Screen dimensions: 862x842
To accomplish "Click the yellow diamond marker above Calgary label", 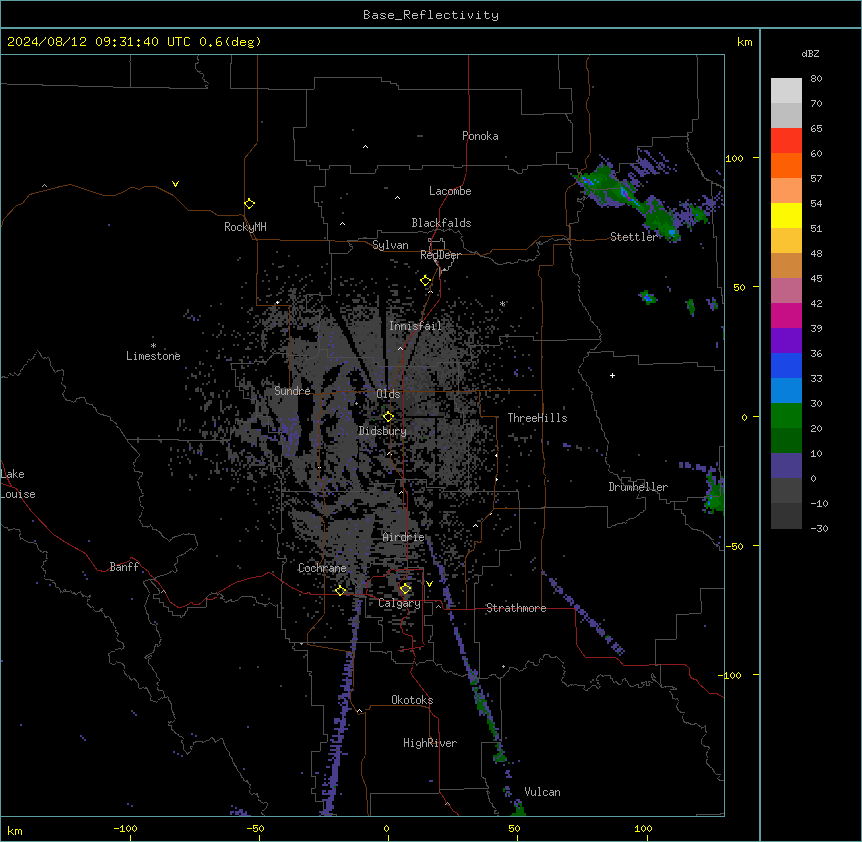I will (405, 589).
